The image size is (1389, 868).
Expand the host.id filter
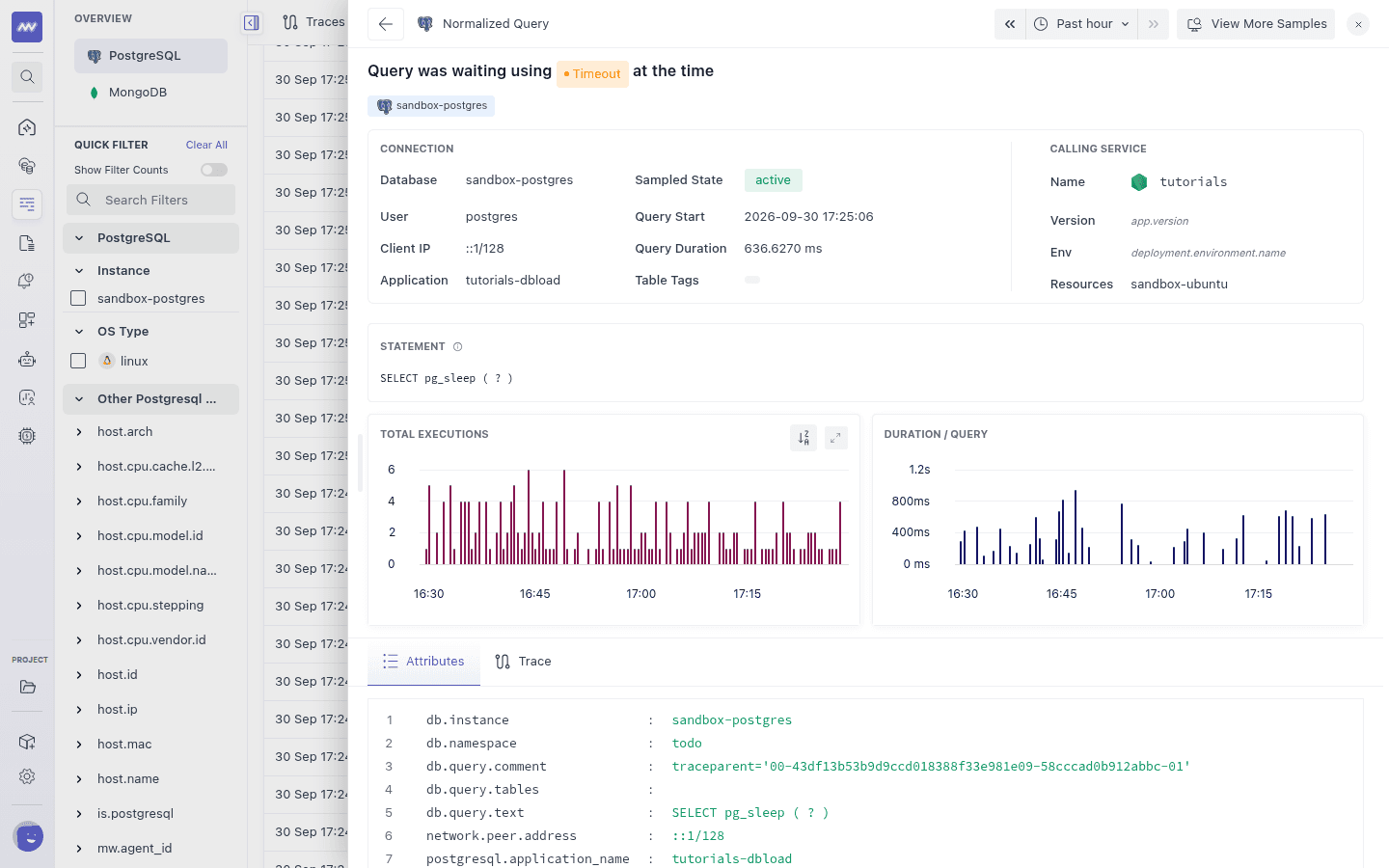[x=79, y=675]
